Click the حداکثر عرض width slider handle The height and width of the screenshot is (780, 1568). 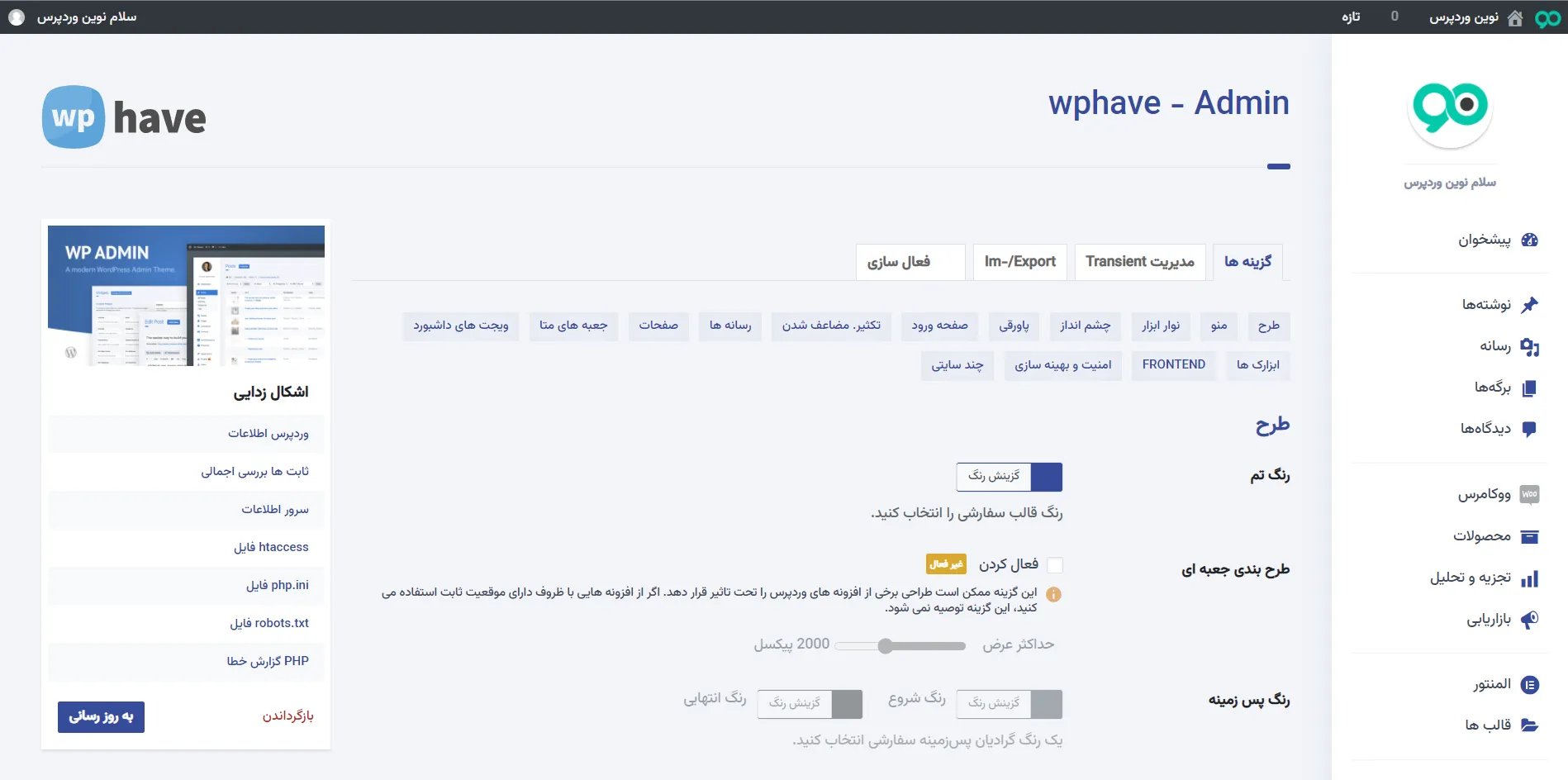pos(886,646)
